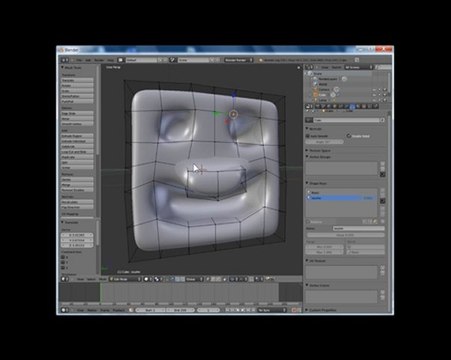Click the Flip Direction normals button
The image size is (451, 360).
[77, 207]
